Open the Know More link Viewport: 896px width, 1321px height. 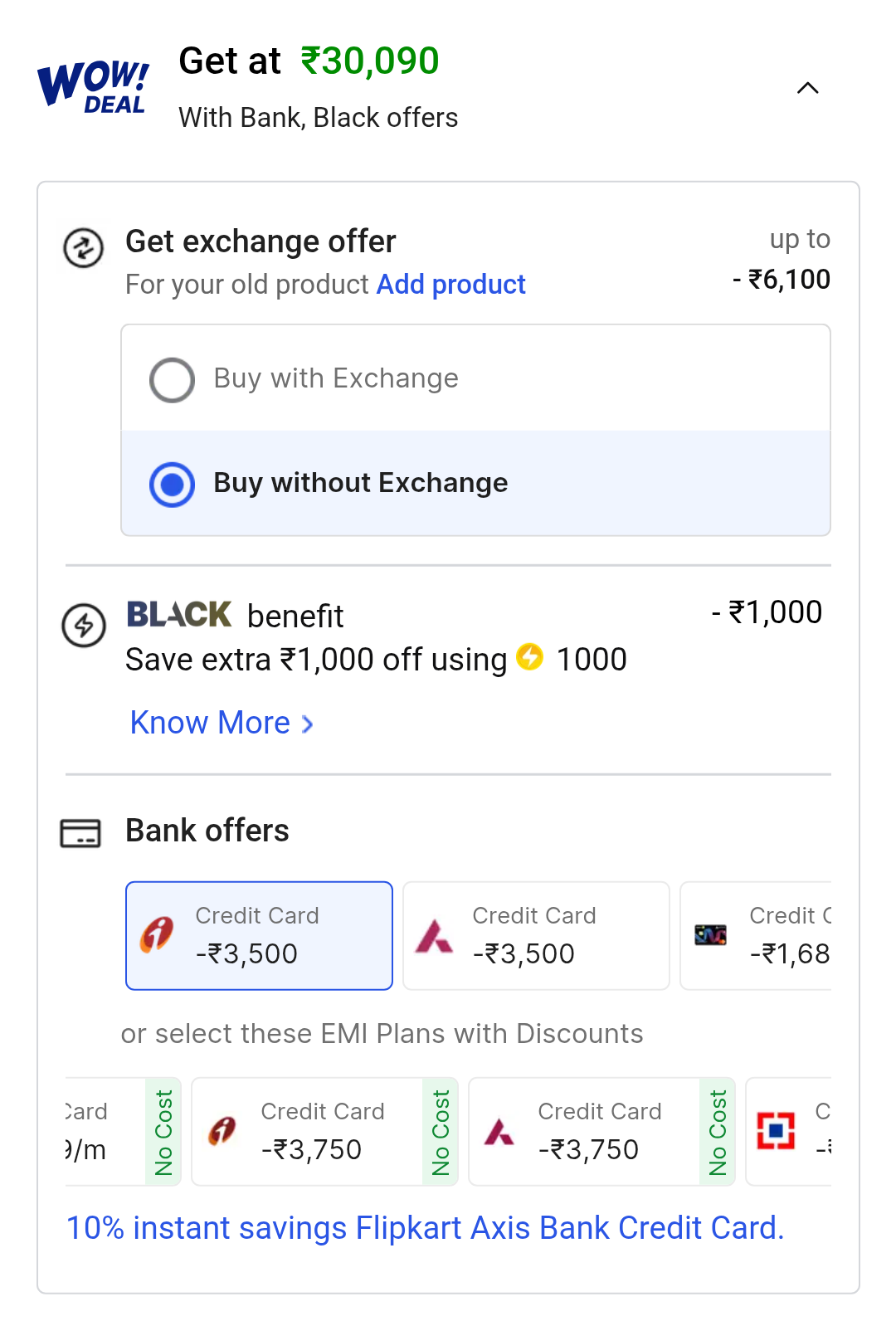[222, 723]
